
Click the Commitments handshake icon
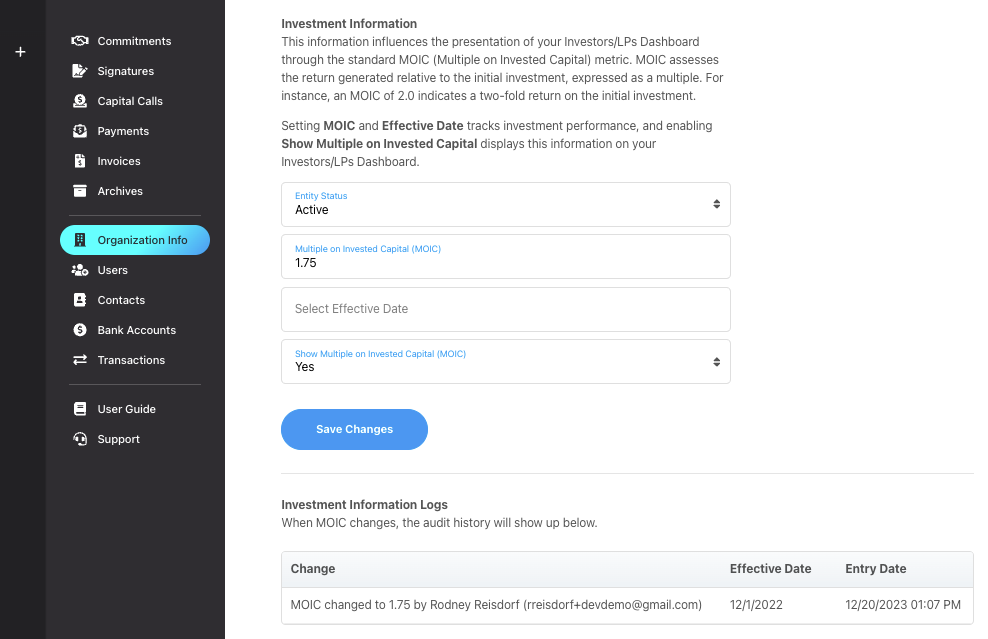click(x=80, y=41)
